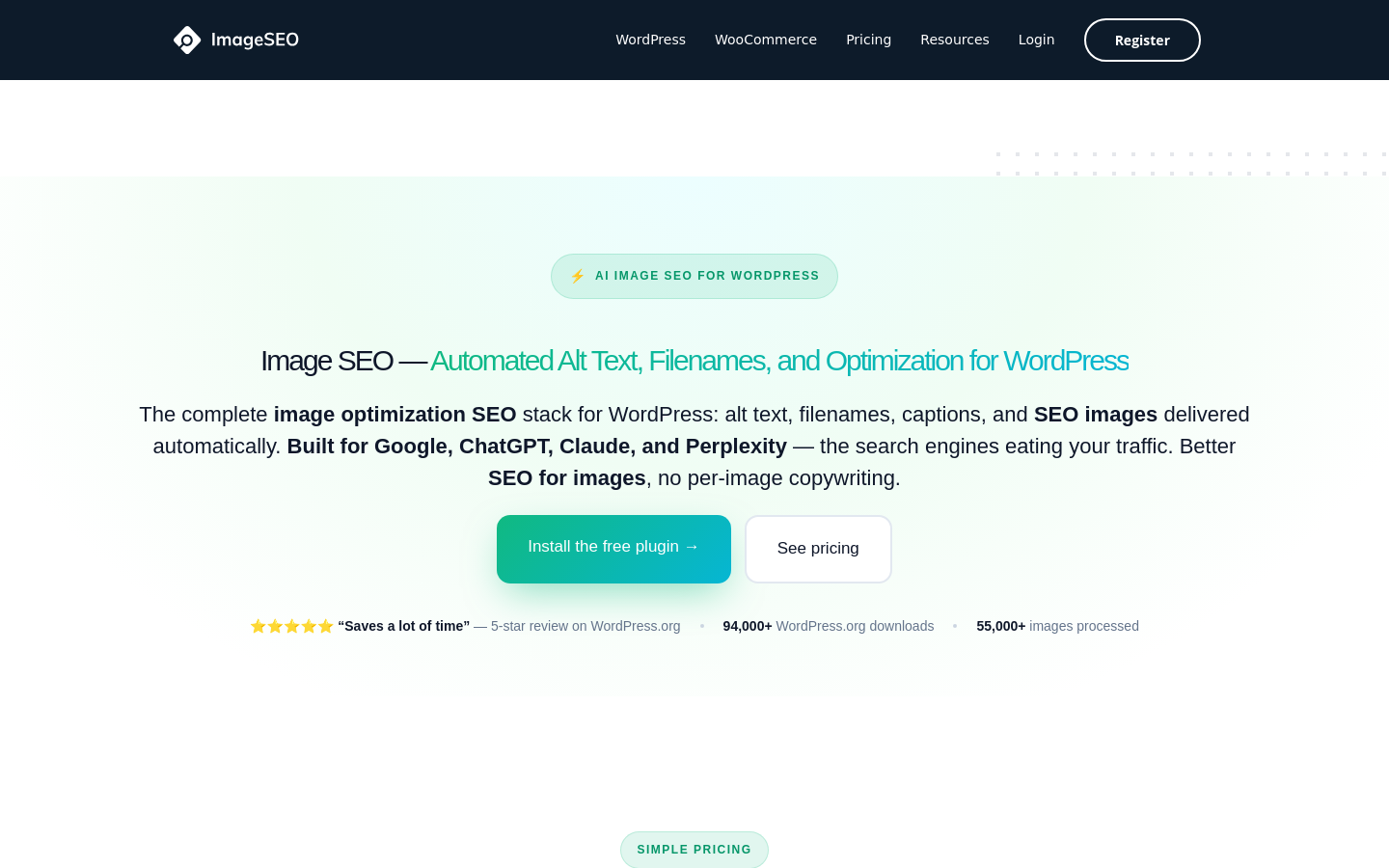Screen dimensions: 1389x868
Task: Click the Automated Alt Text headline text
Action: pos(779,361)
